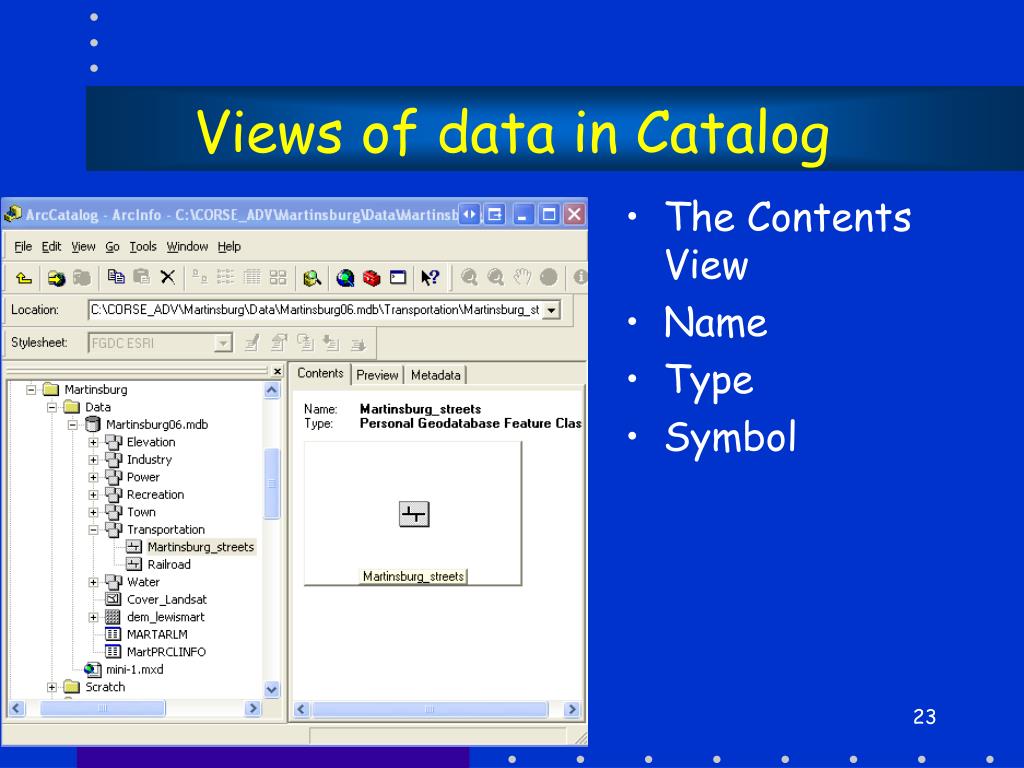Collapse the Data folder
This screenshot has width=1024, height=768.
[x=52, y=408]
